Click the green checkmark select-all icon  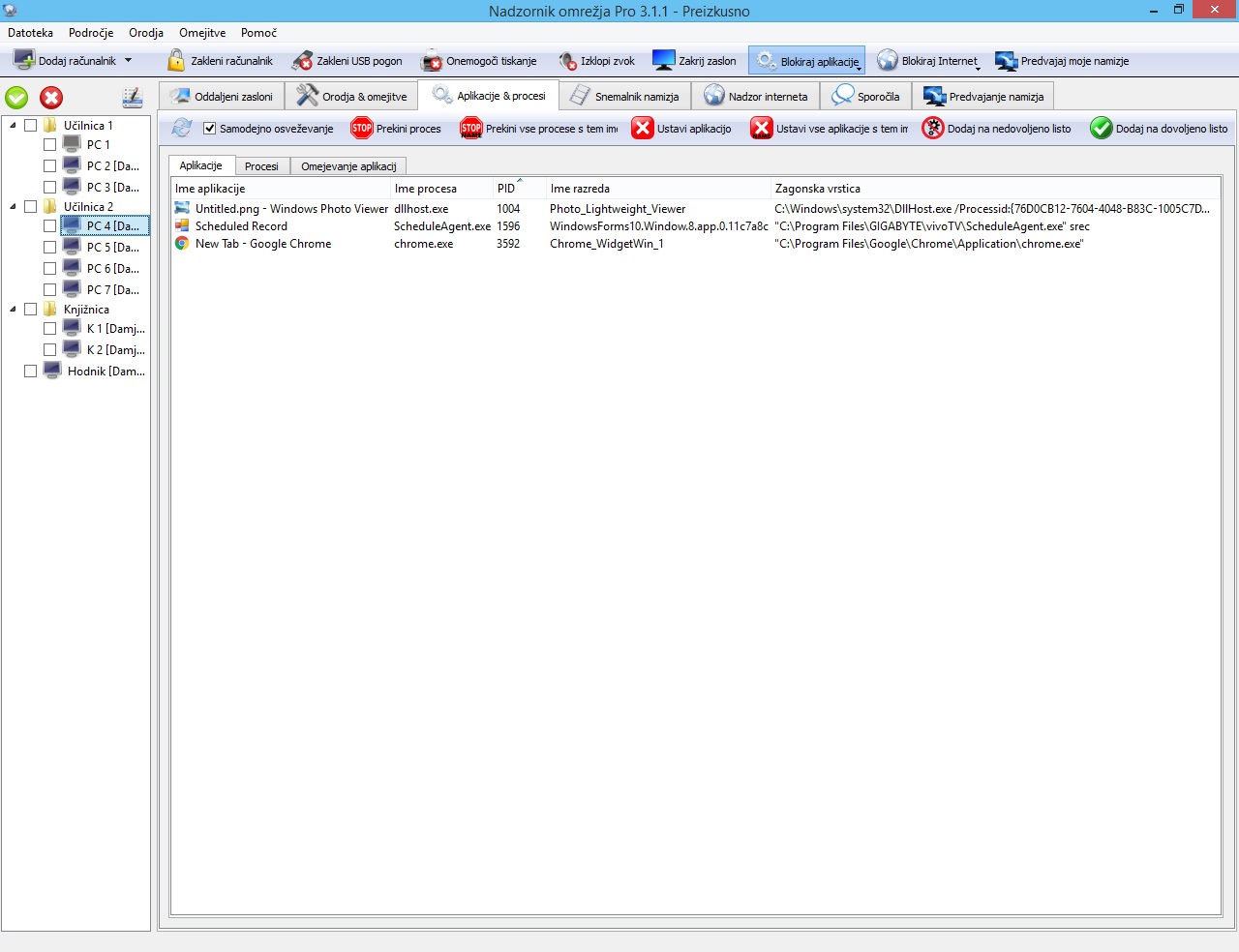click(x=17, y=98)
